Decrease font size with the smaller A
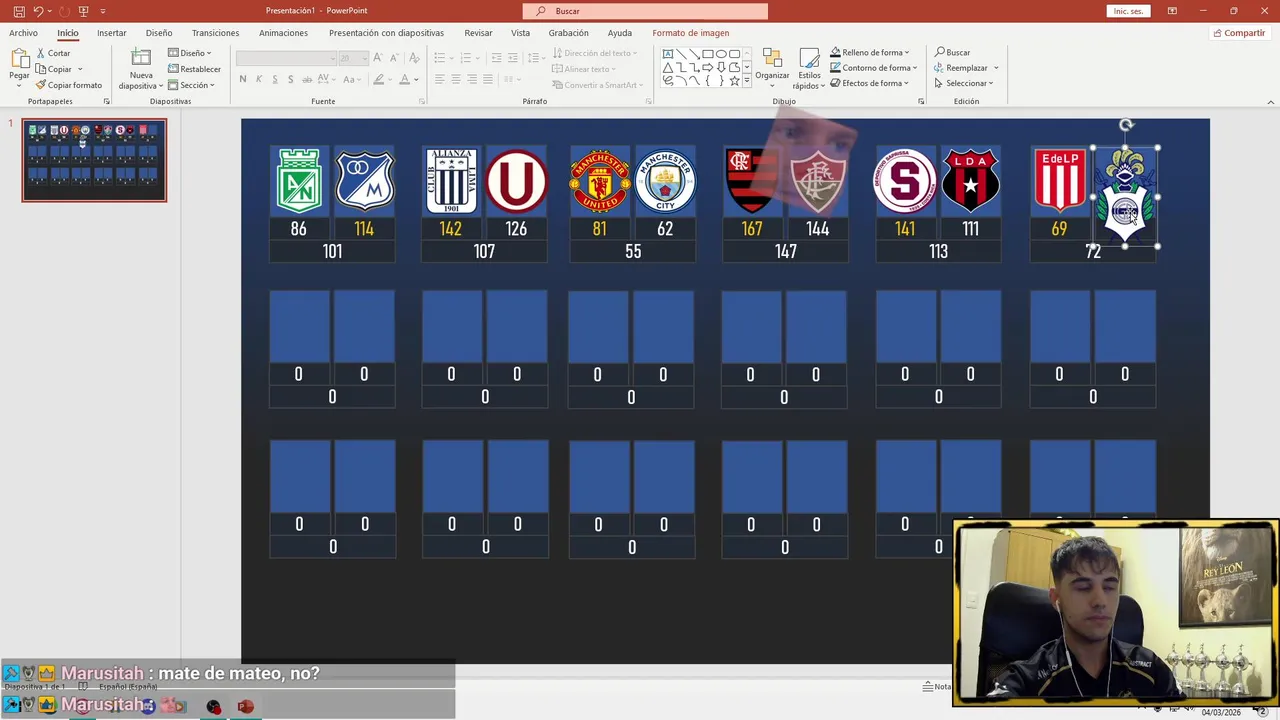This screenshot has width=1280, height=720. 393,58
